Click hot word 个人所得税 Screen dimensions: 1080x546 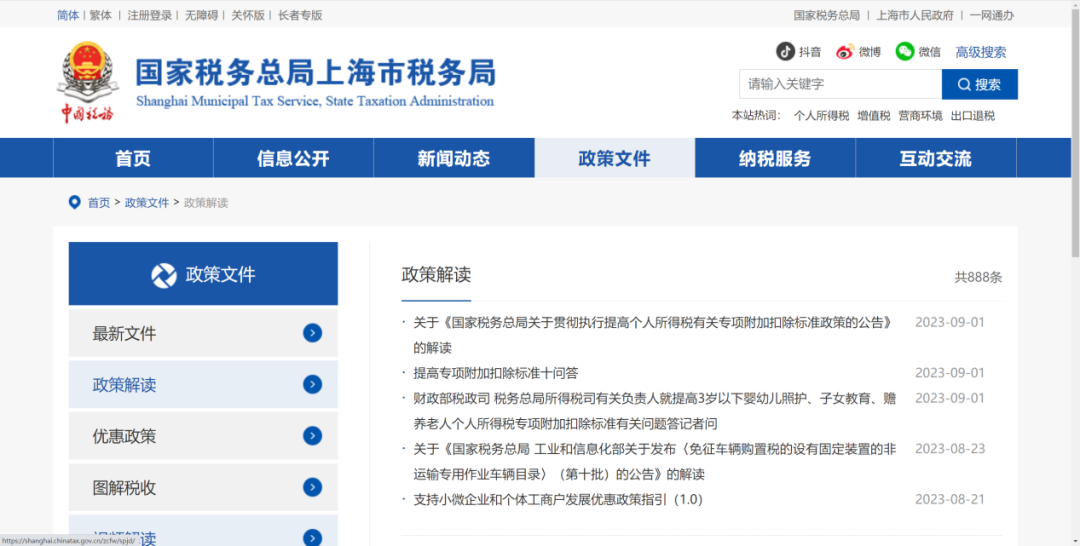[x=821, y=116]
